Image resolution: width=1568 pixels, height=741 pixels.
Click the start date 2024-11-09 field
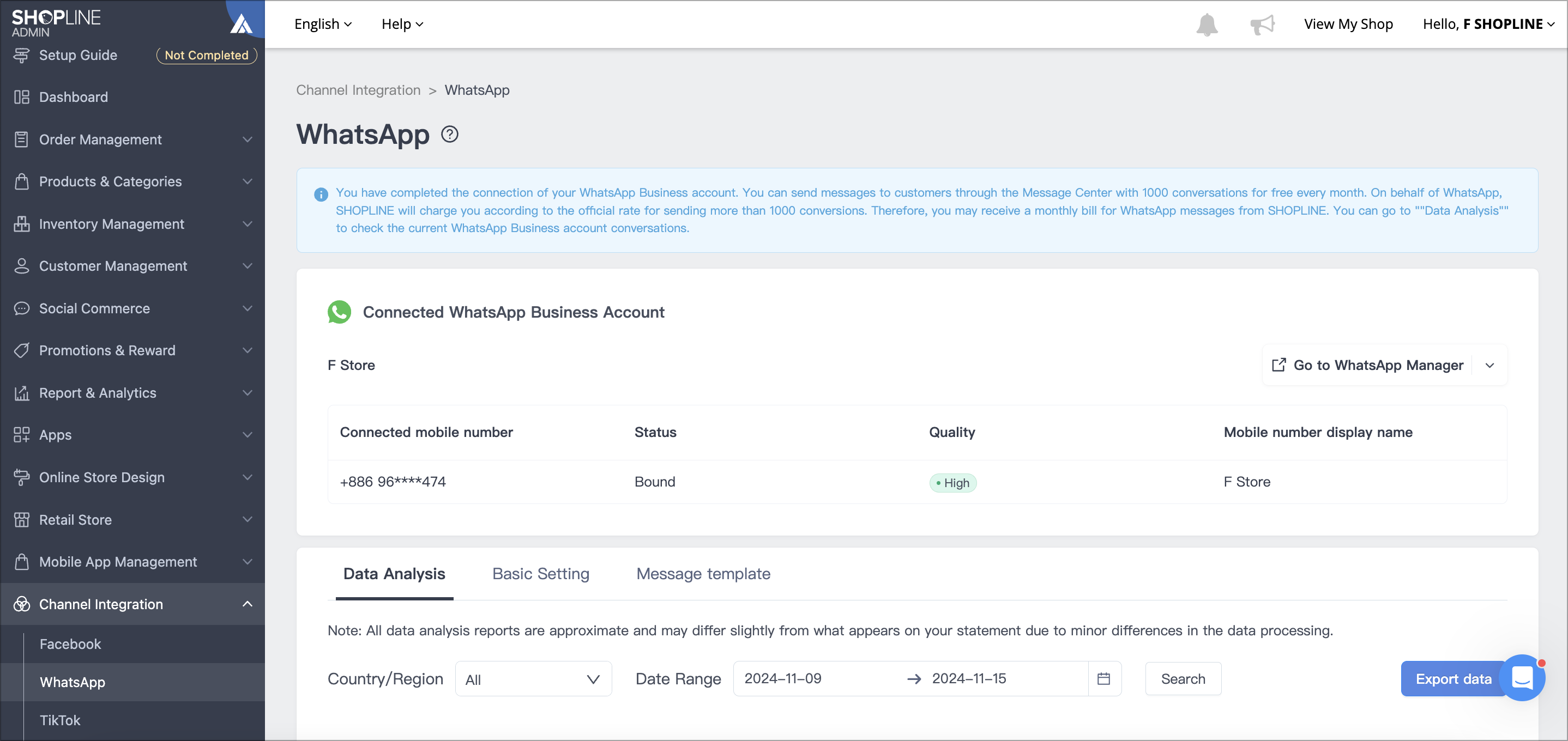[783, 678]
